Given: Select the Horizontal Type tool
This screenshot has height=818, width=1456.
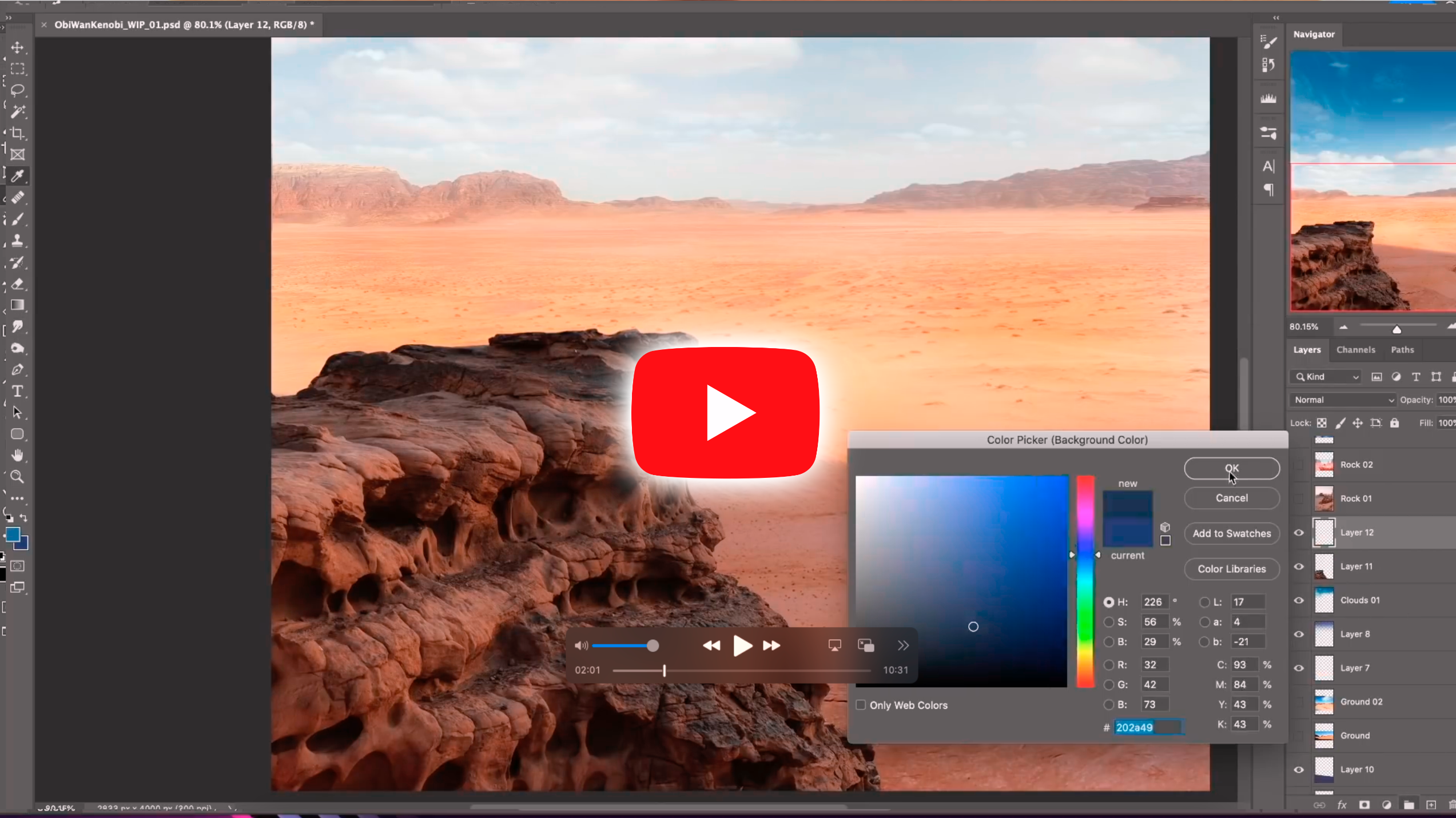Looking at the screenshot, I should (x=17, y=391).
